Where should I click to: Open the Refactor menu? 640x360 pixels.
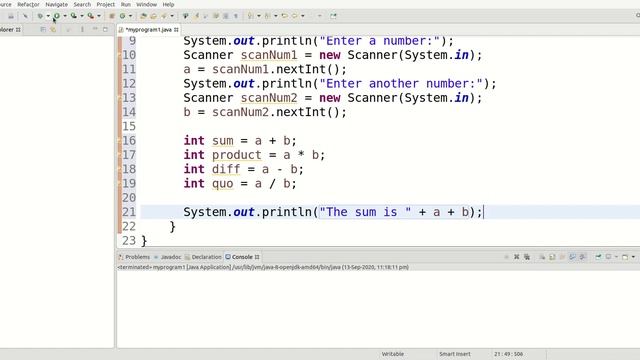28,4
